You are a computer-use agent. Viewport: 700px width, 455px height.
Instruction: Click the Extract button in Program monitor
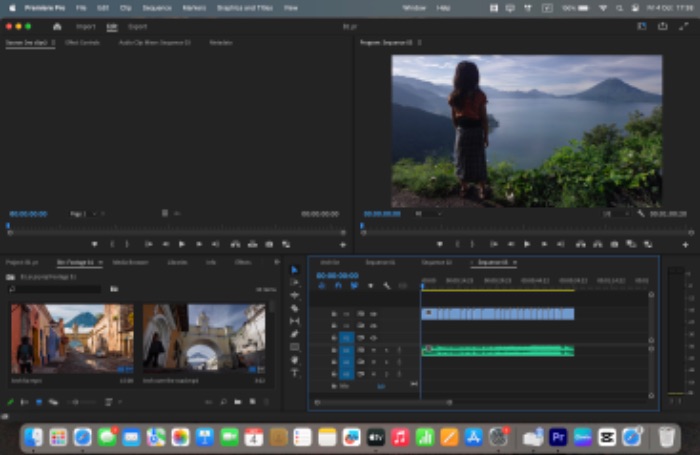[598, 244]
